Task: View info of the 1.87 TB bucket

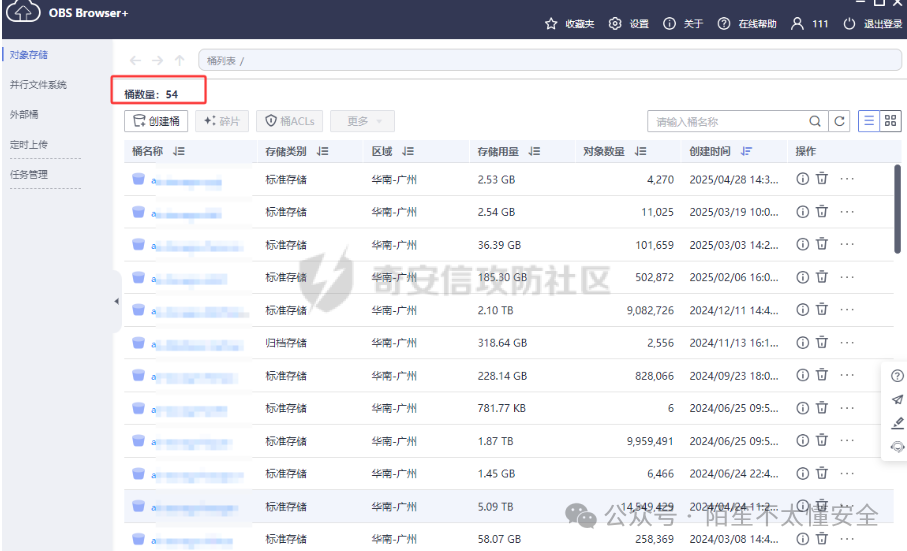Action: click(x=802, y=441)
